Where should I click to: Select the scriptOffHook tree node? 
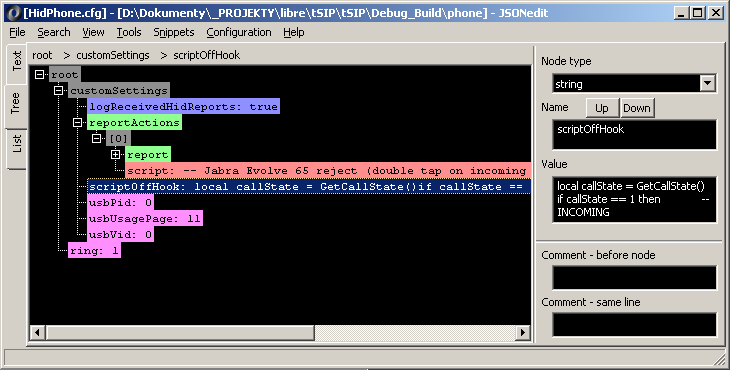pos(309,187)
